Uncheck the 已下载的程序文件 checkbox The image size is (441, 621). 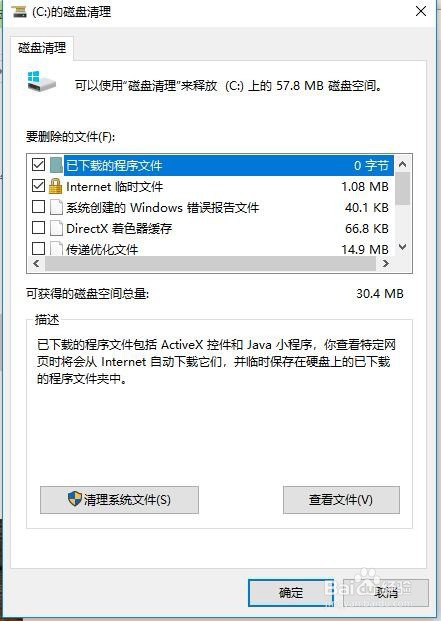(x=38, y=164)
